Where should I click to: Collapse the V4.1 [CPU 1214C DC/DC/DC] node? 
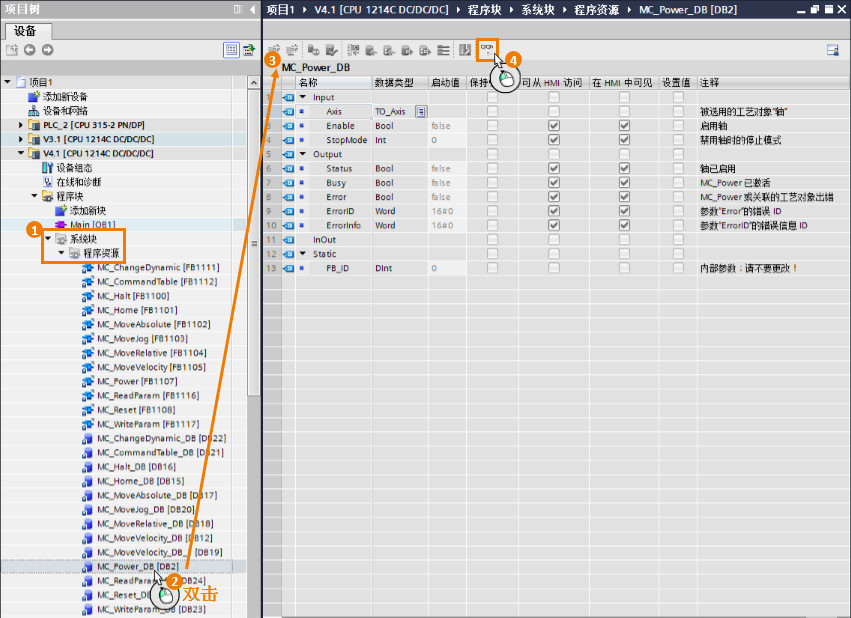click(21, 153)
